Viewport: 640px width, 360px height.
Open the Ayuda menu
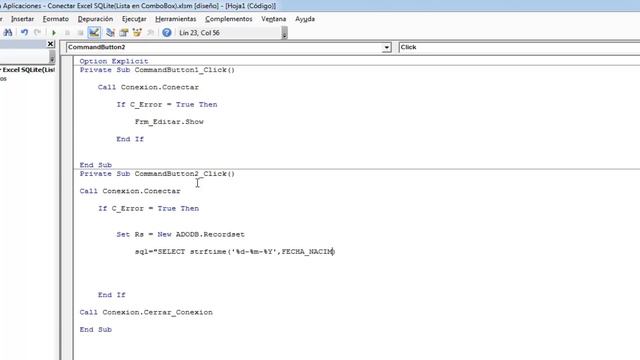pos(305,19)
